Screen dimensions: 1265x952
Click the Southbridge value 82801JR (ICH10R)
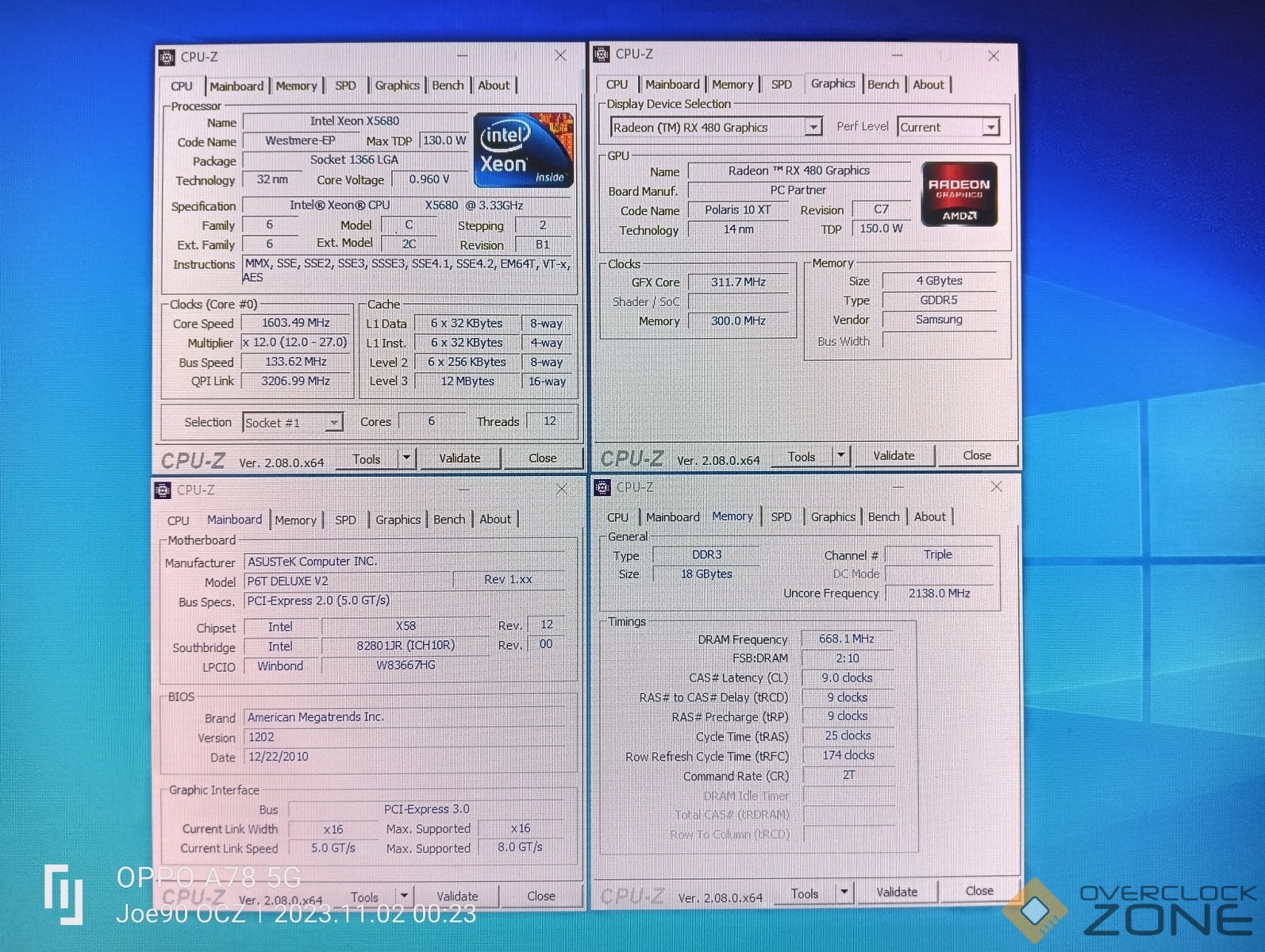406,646
